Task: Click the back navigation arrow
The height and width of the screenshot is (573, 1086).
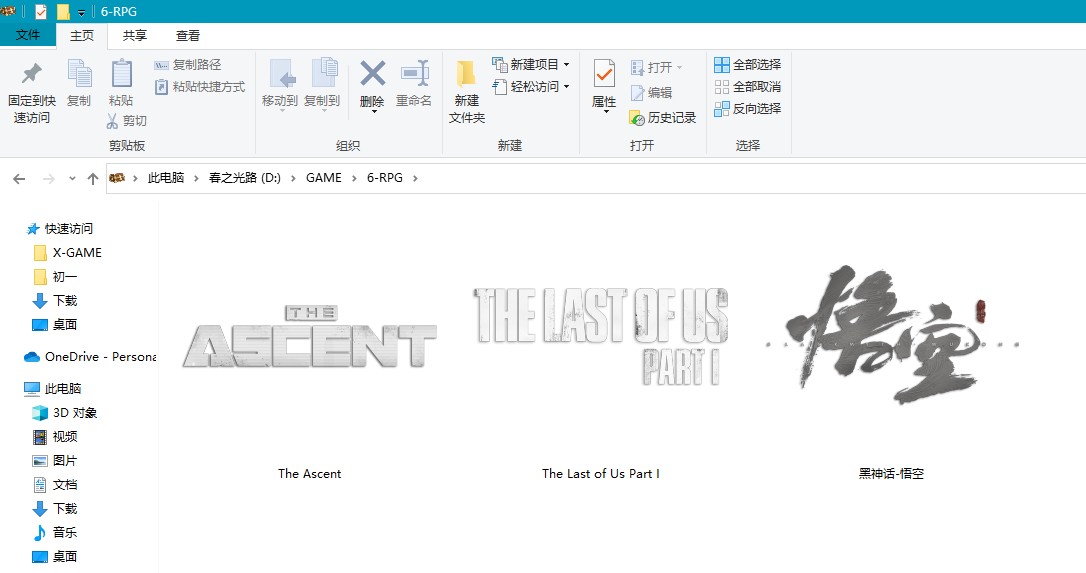Action: [19, 179]
